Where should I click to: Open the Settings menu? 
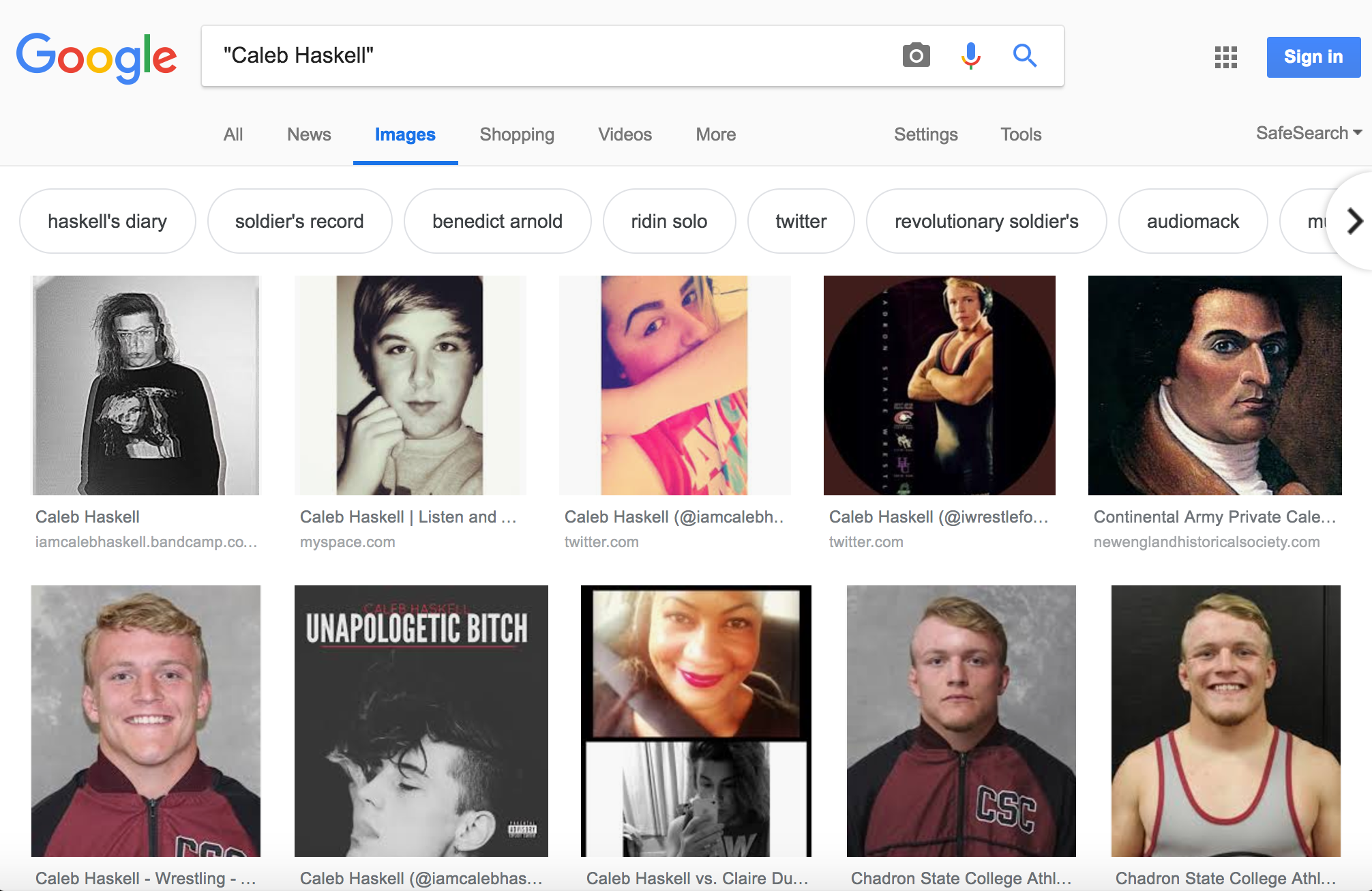925,134
